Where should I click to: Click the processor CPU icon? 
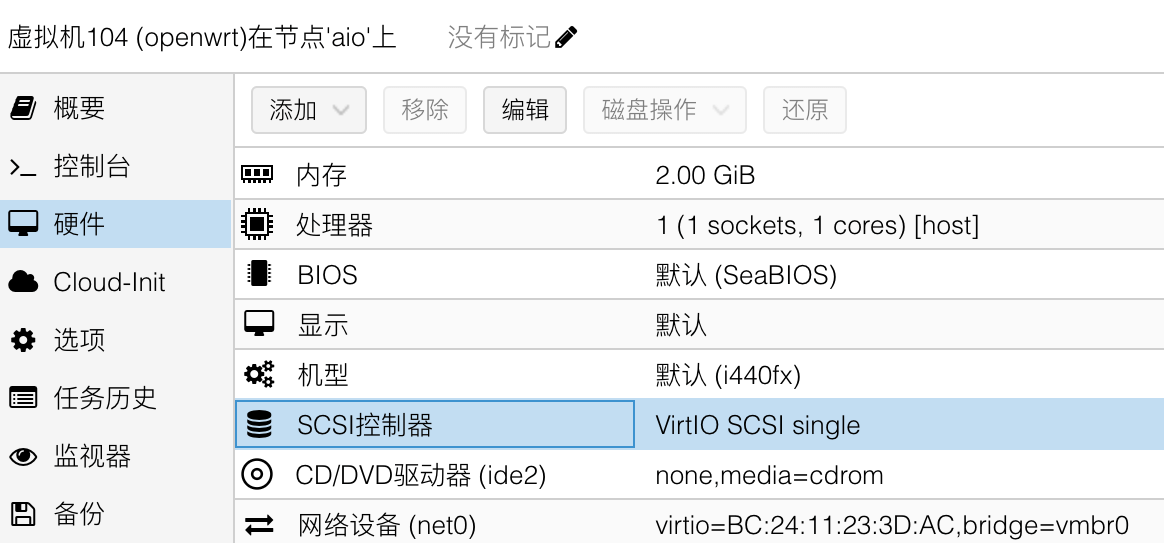tap(257, 225)
